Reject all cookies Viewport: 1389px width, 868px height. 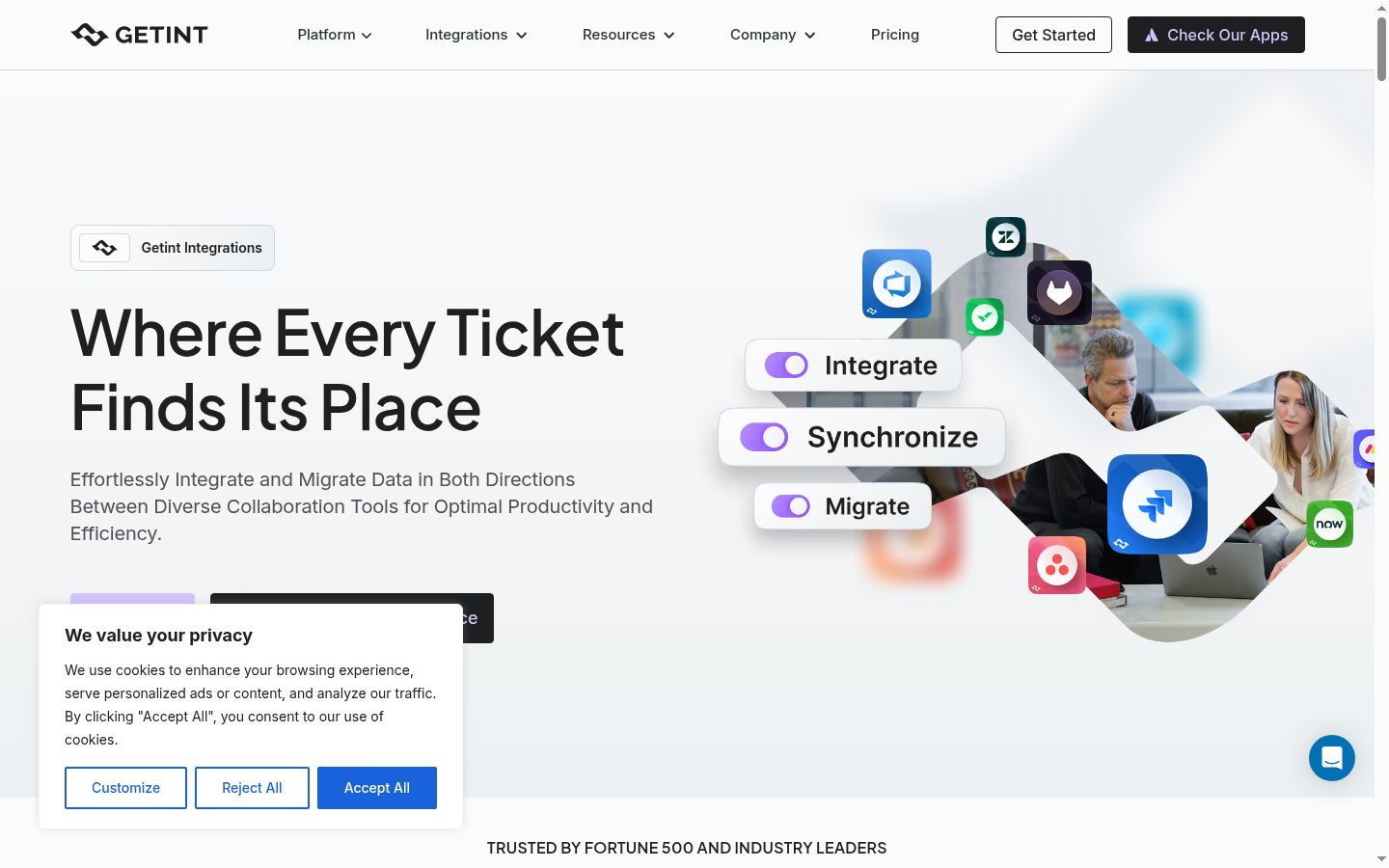click(x=252, y=788)
